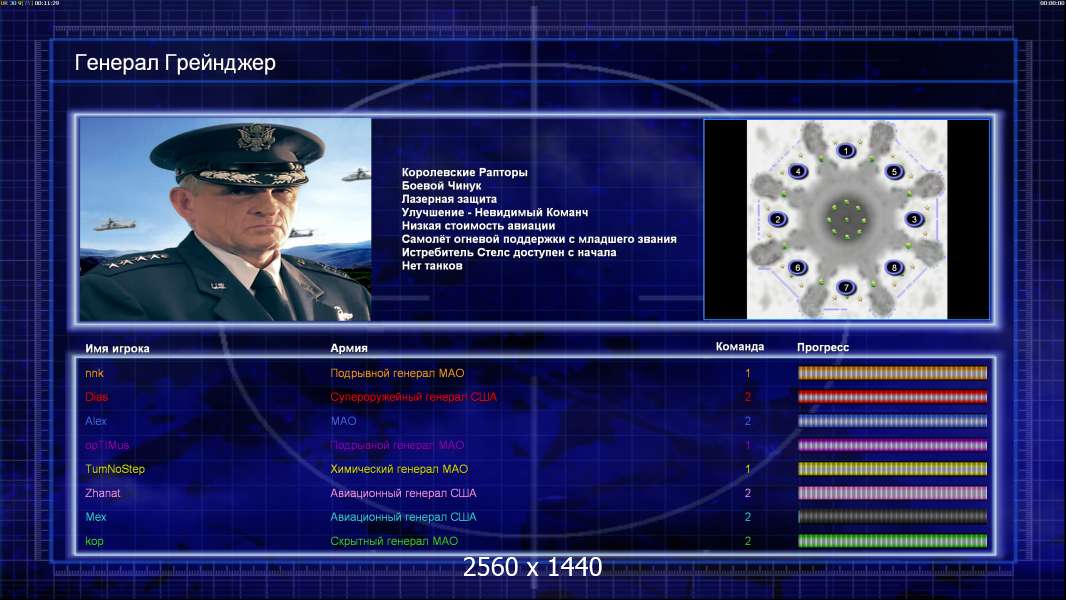Click 'Подрывной генерал МАО' in opTIMus's row
The height and width of the screenshot is (600, 1066).
[397, 445]
